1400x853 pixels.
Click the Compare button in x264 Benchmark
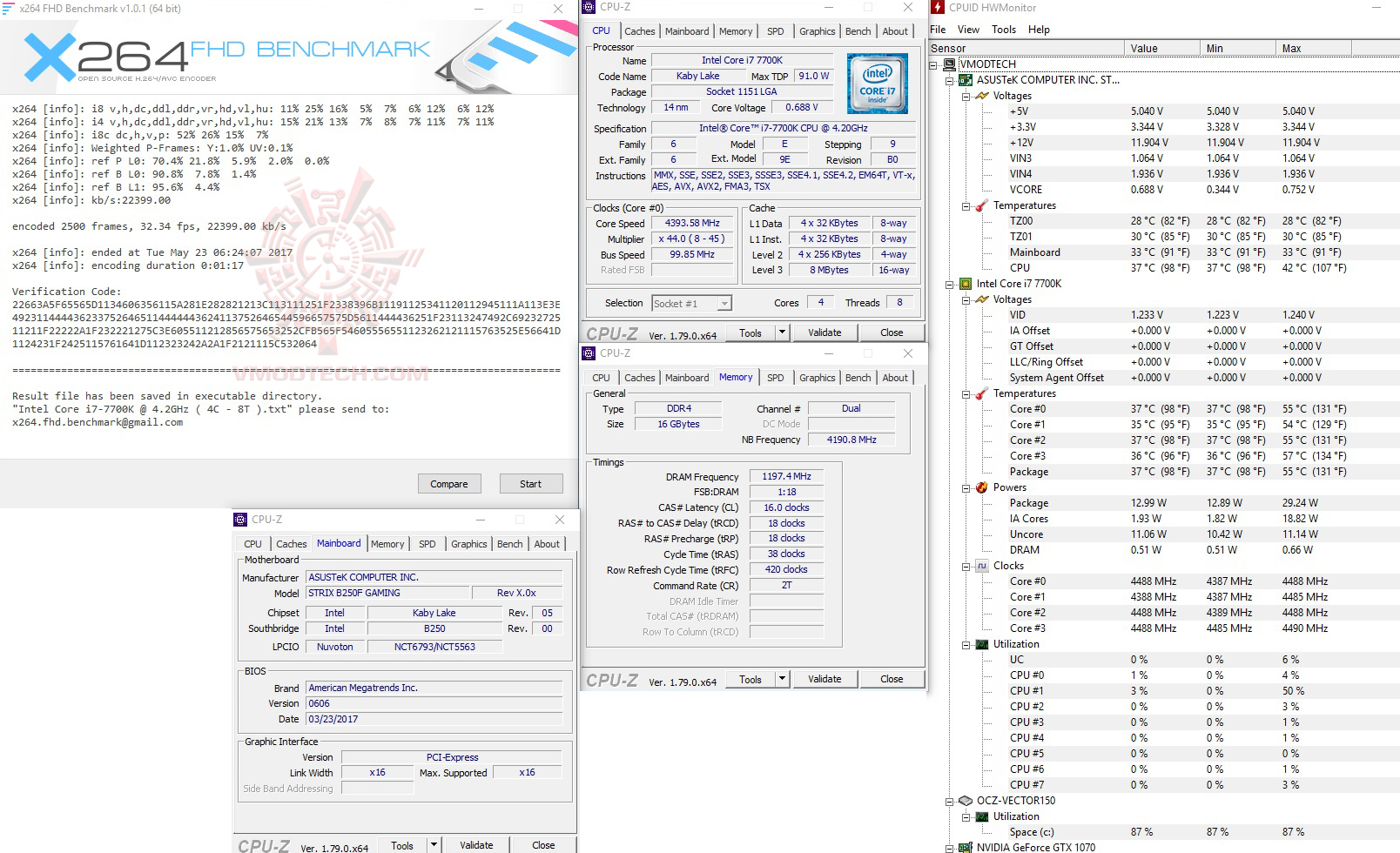click(x=449, y=484)
